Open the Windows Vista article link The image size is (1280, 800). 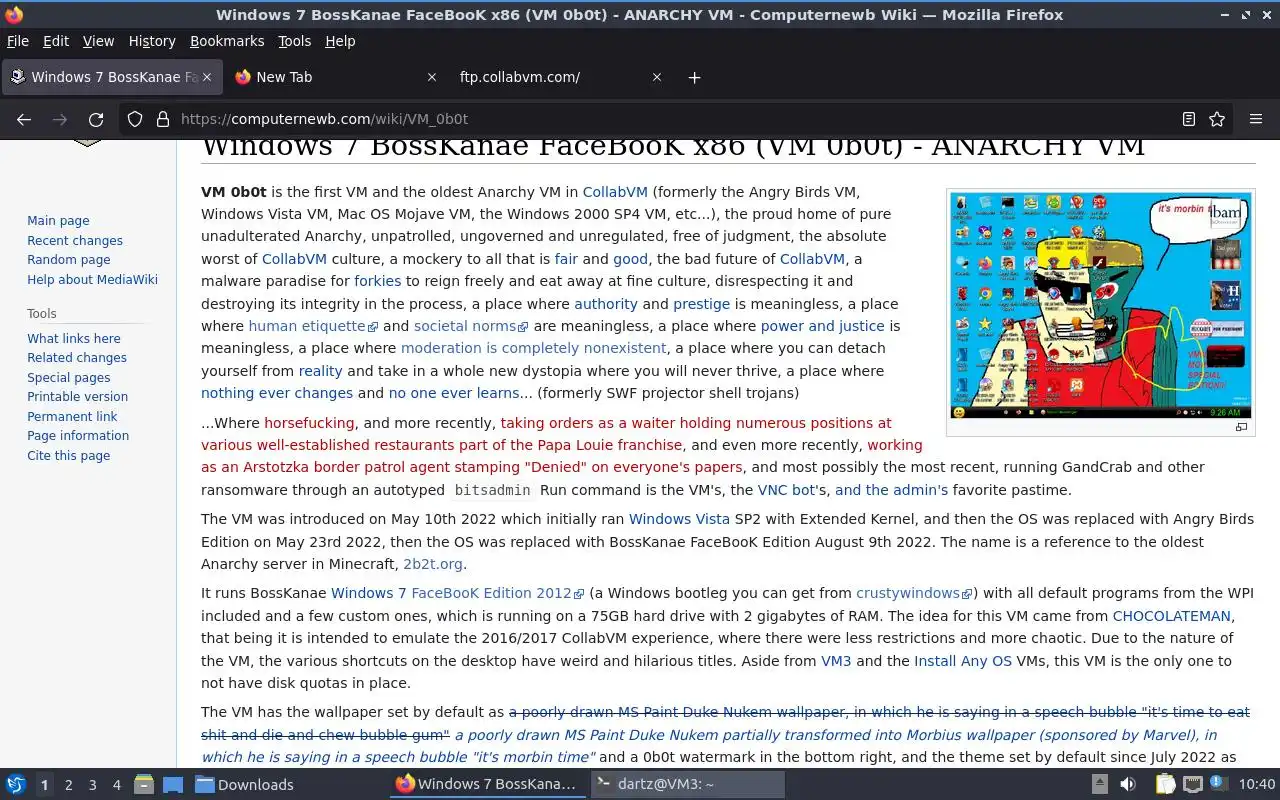coord(679,519)
